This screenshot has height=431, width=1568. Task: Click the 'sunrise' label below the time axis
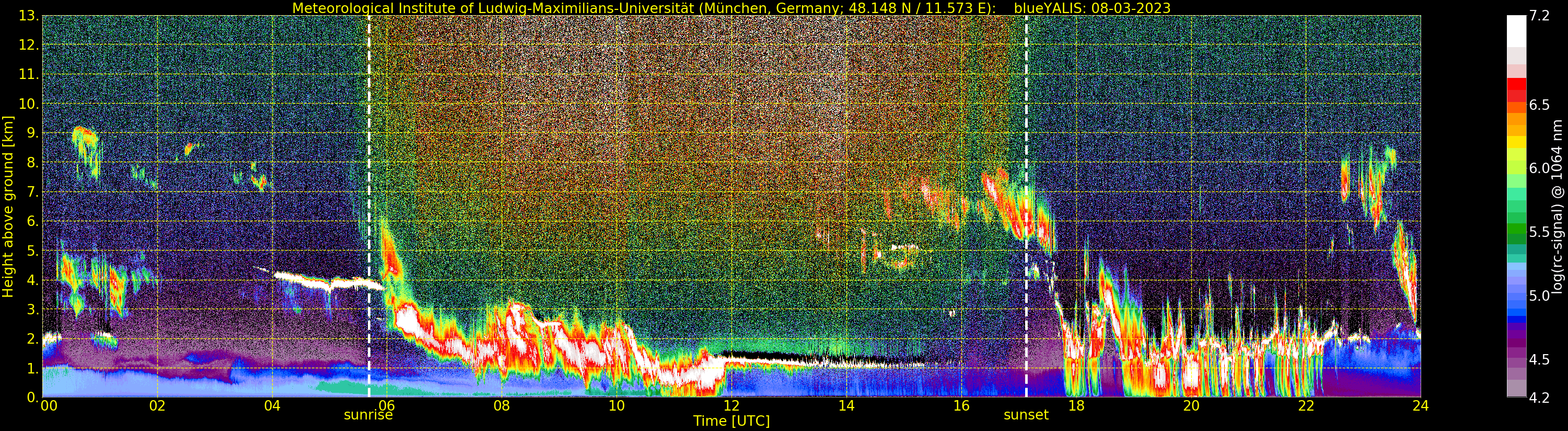point(368,415)
